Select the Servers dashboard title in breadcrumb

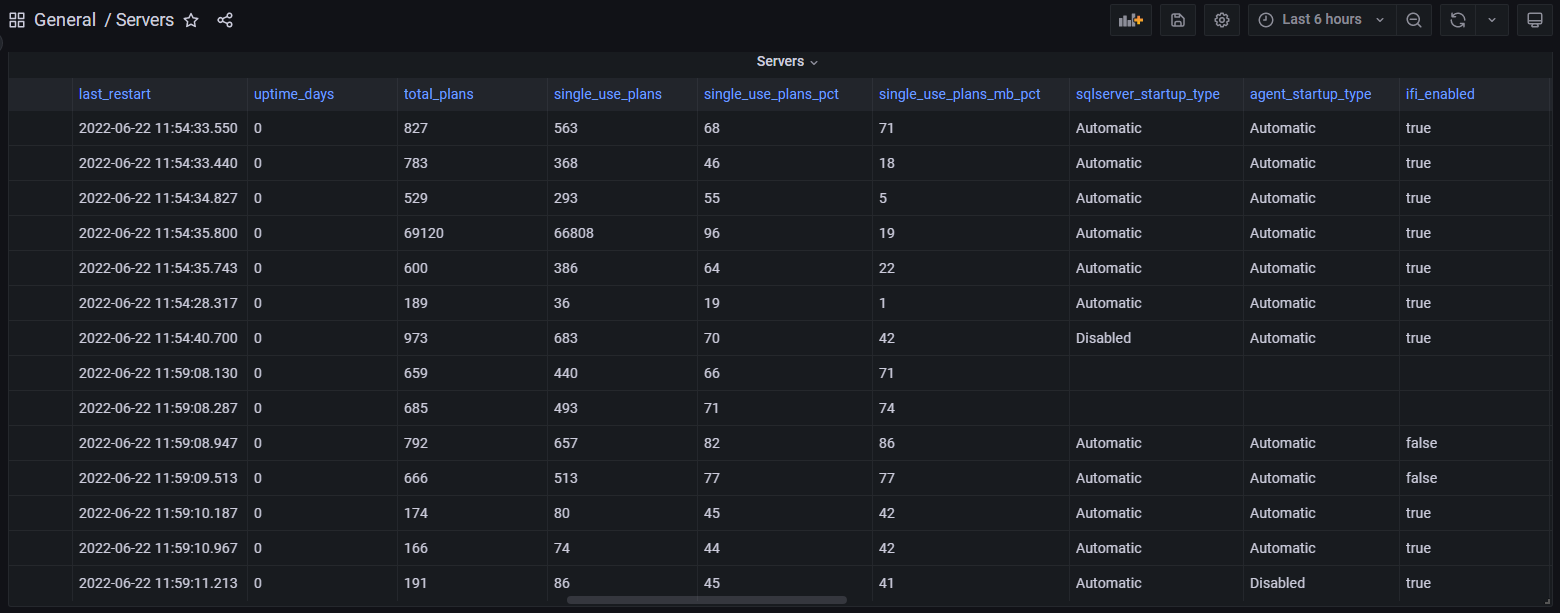(143, 19)
